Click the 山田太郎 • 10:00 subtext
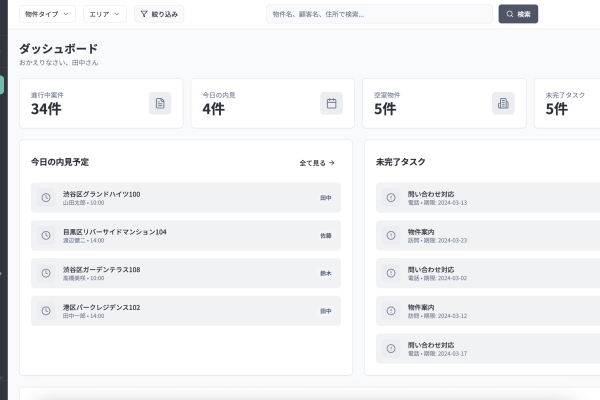 83,203
